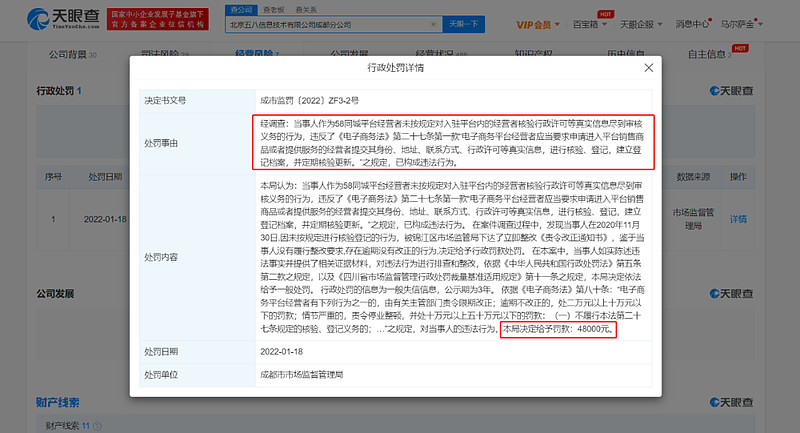Click the 天眼查 logo in header
The image size is (800, 433).
point(63,19)
